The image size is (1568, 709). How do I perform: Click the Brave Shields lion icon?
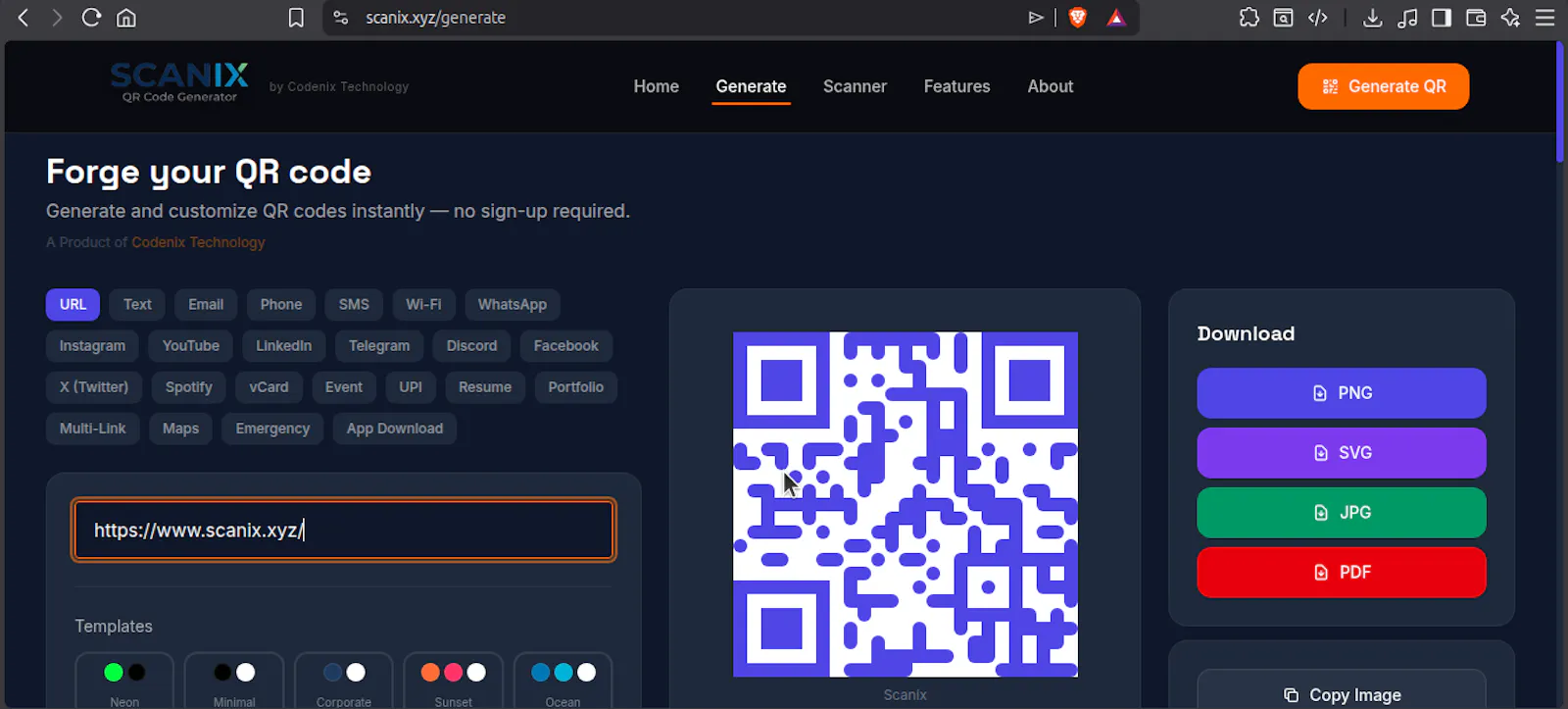coord(1078,18)
